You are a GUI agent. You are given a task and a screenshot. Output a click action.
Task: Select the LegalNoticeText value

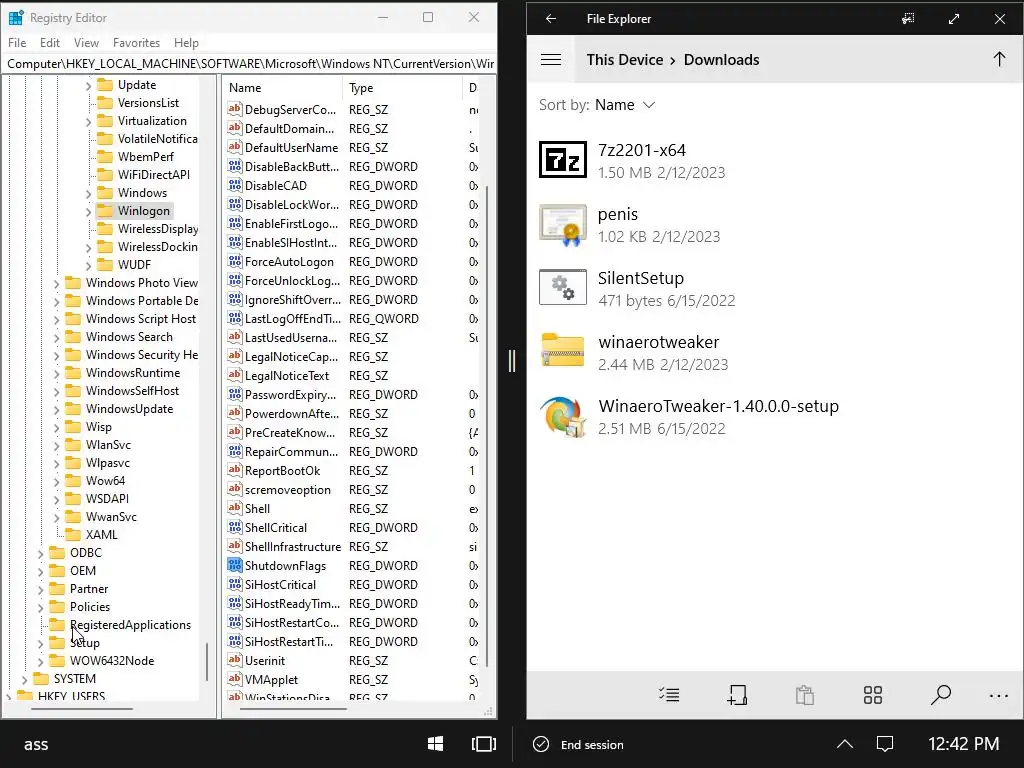tap(287, 376)
